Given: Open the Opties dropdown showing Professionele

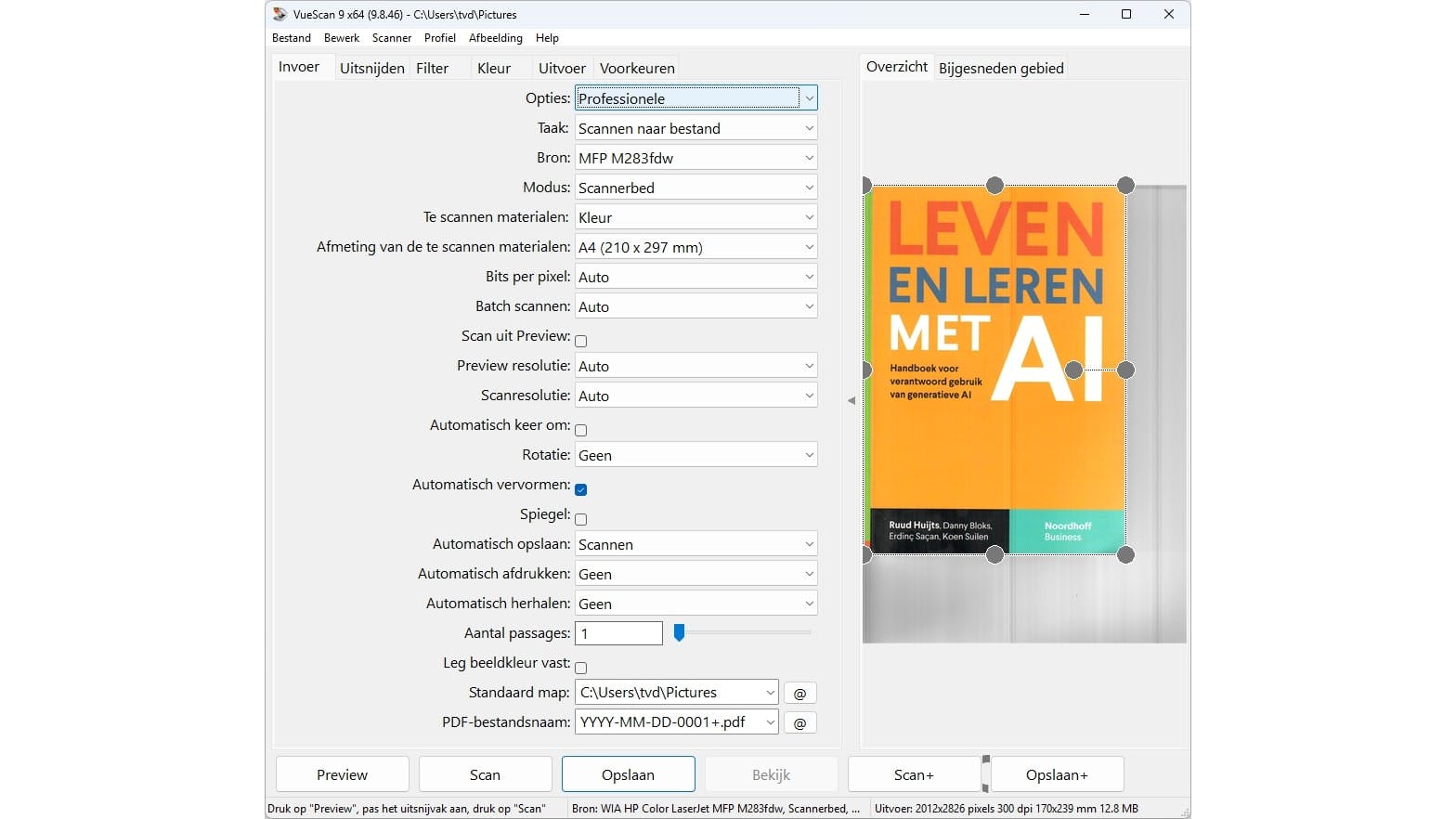Looking at the screenshot, I should 696,98.
